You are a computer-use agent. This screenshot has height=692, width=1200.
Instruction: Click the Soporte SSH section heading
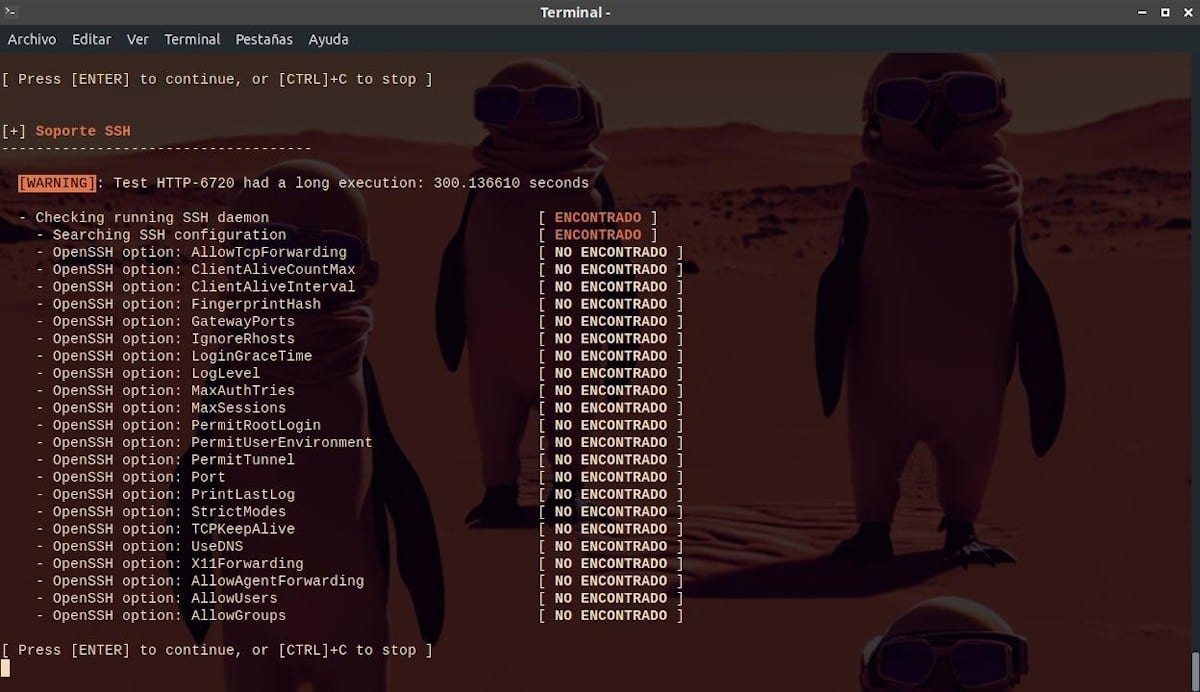click(83, 131)
